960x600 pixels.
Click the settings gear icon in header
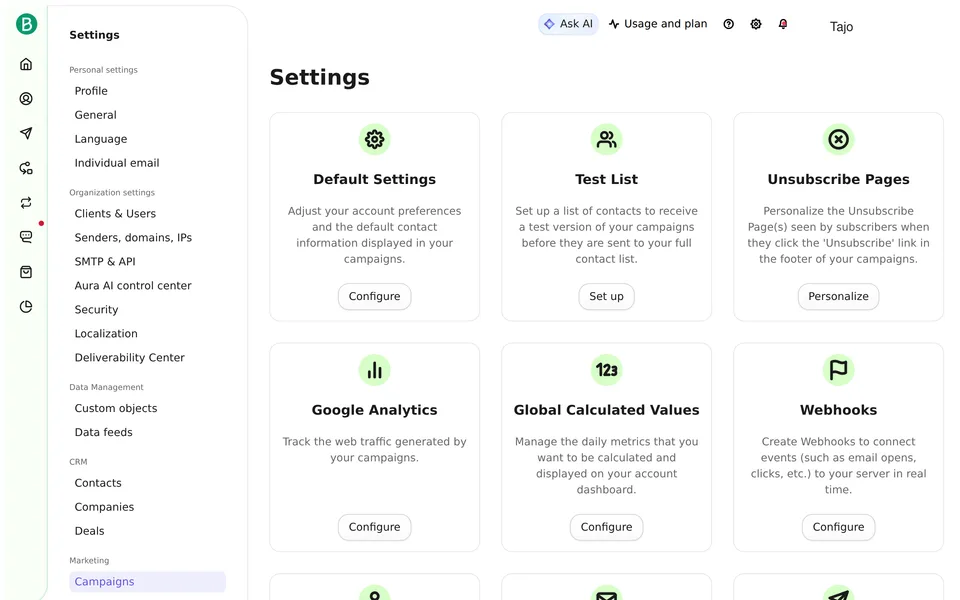[756, 24]
